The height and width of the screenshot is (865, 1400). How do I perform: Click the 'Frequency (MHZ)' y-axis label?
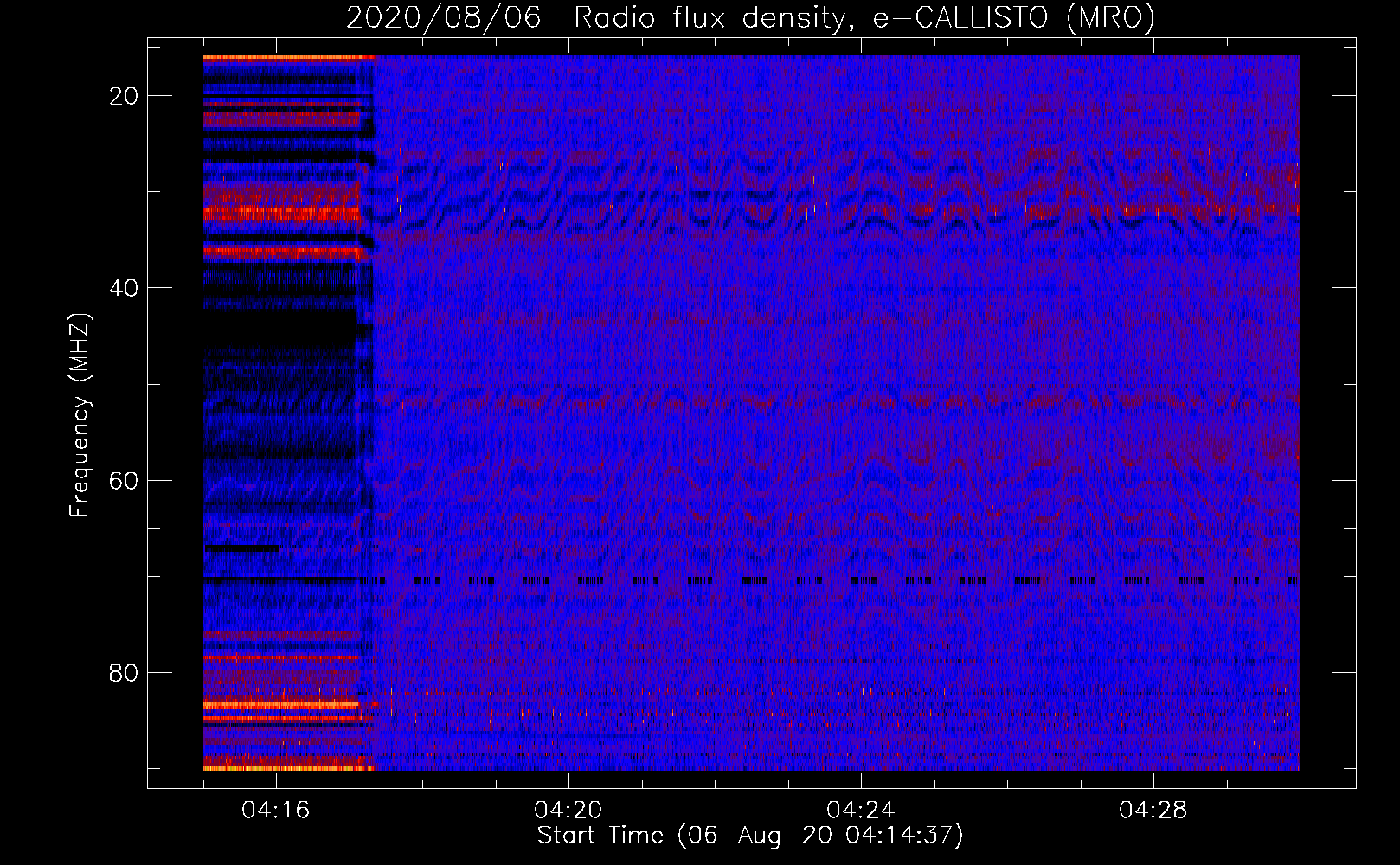[80, 415]
